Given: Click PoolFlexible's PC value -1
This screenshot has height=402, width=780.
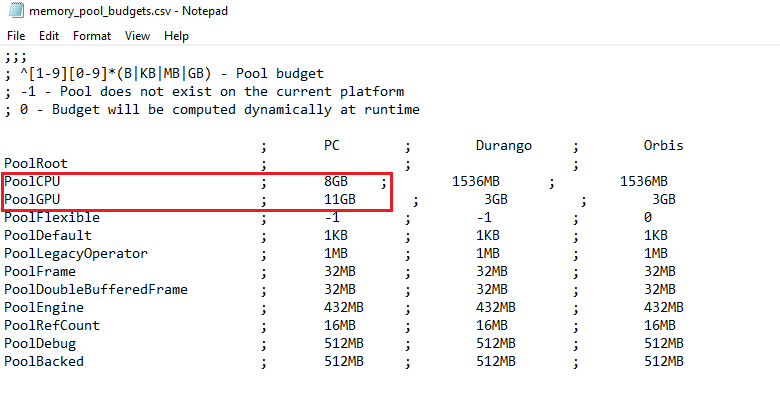Looking at the screenshot, I should (x=332, y=217).
